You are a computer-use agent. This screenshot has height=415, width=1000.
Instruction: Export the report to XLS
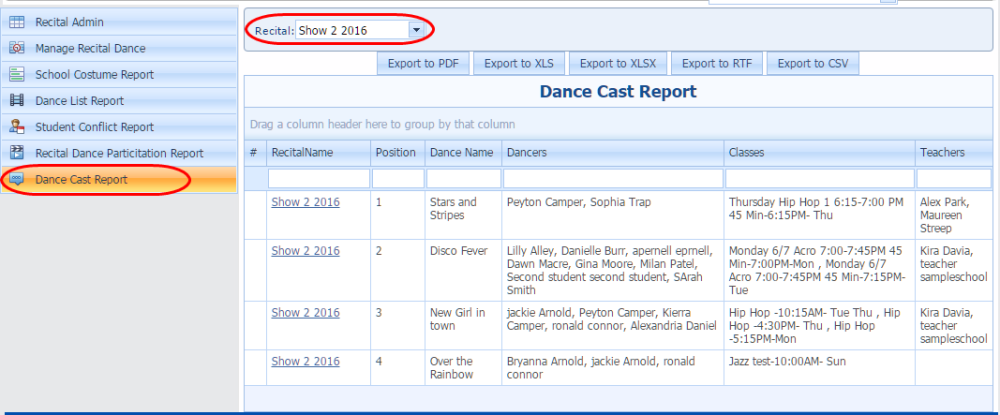point(518,64)
